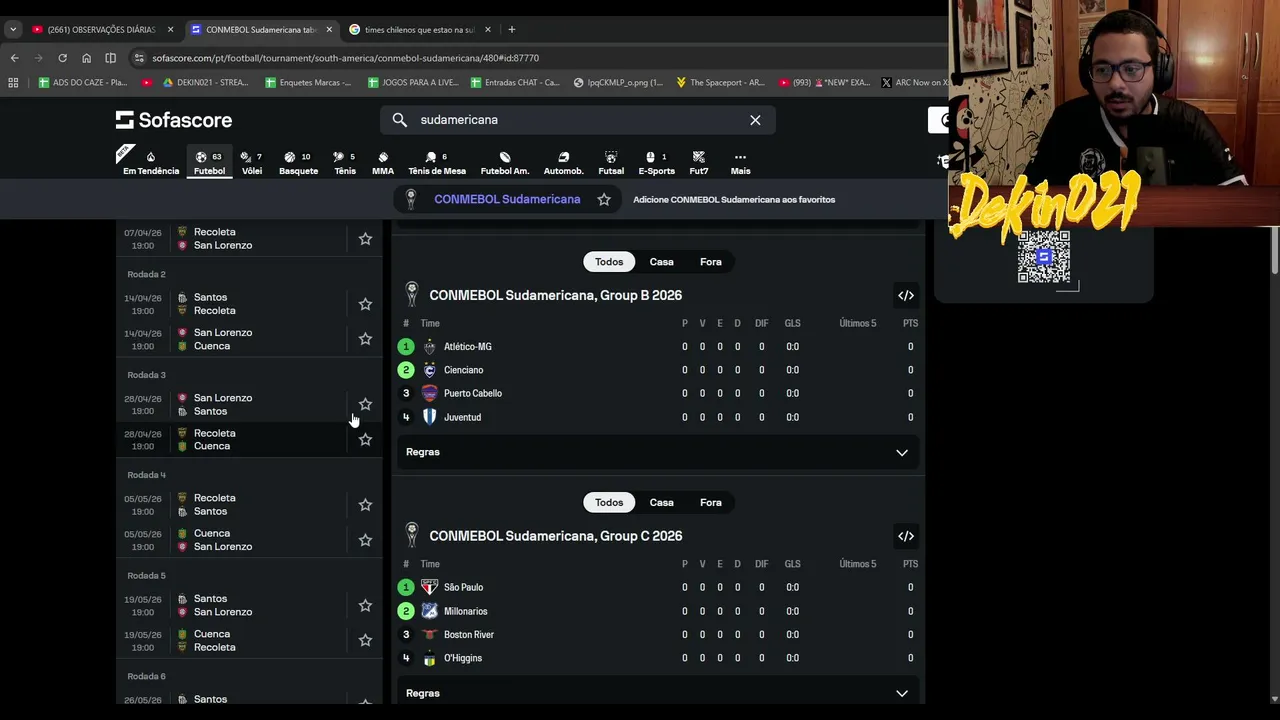Open São Paulo team row
The height and width of the screenshot is (720, 1280).
click(x=658, y=588)
